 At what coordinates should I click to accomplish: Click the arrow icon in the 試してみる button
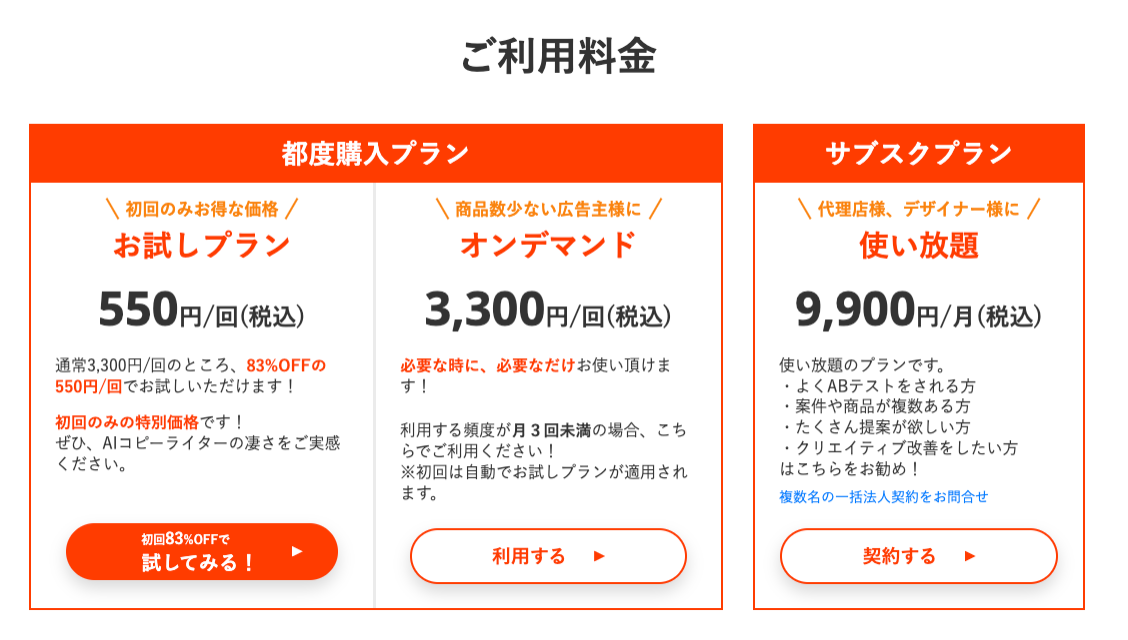tap(296, 551)
